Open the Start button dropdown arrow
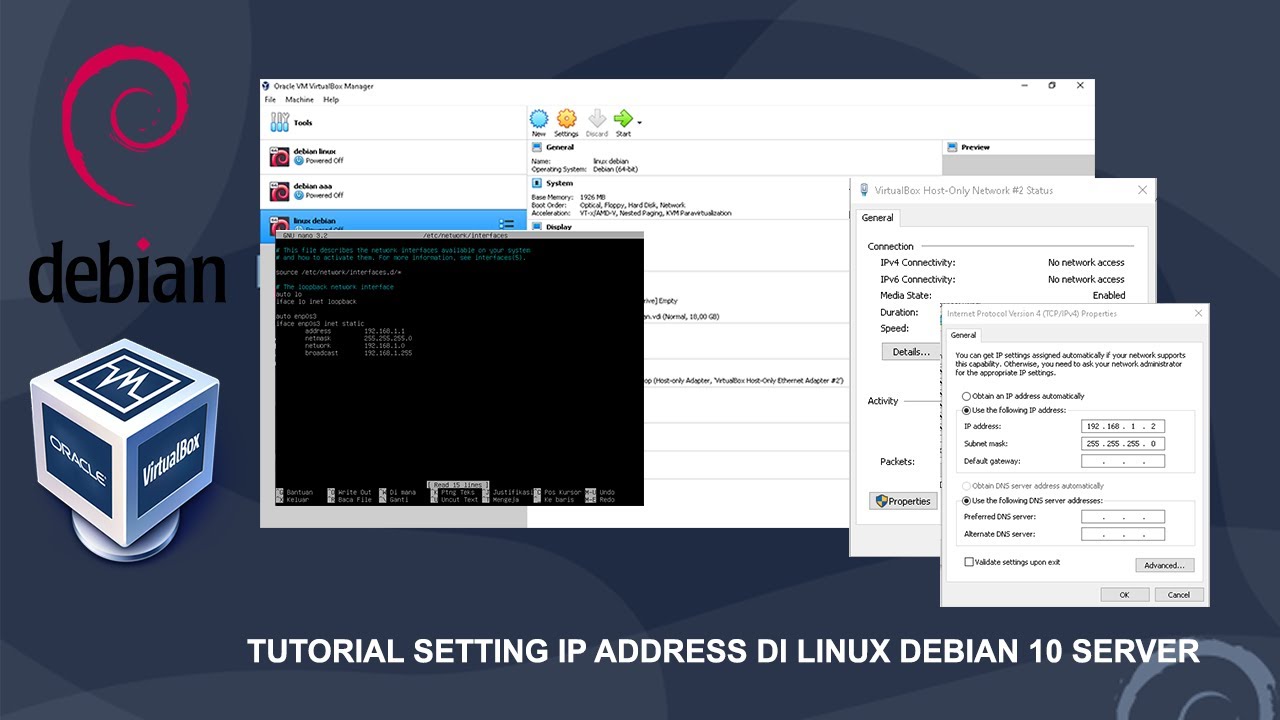This screenshot has width=1280, height=720. pos(640,123)
